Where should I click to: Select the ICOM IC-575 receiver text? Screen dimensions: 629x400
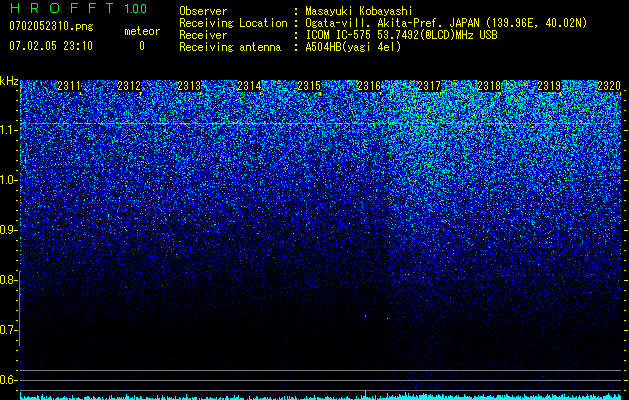pos(402,35)
